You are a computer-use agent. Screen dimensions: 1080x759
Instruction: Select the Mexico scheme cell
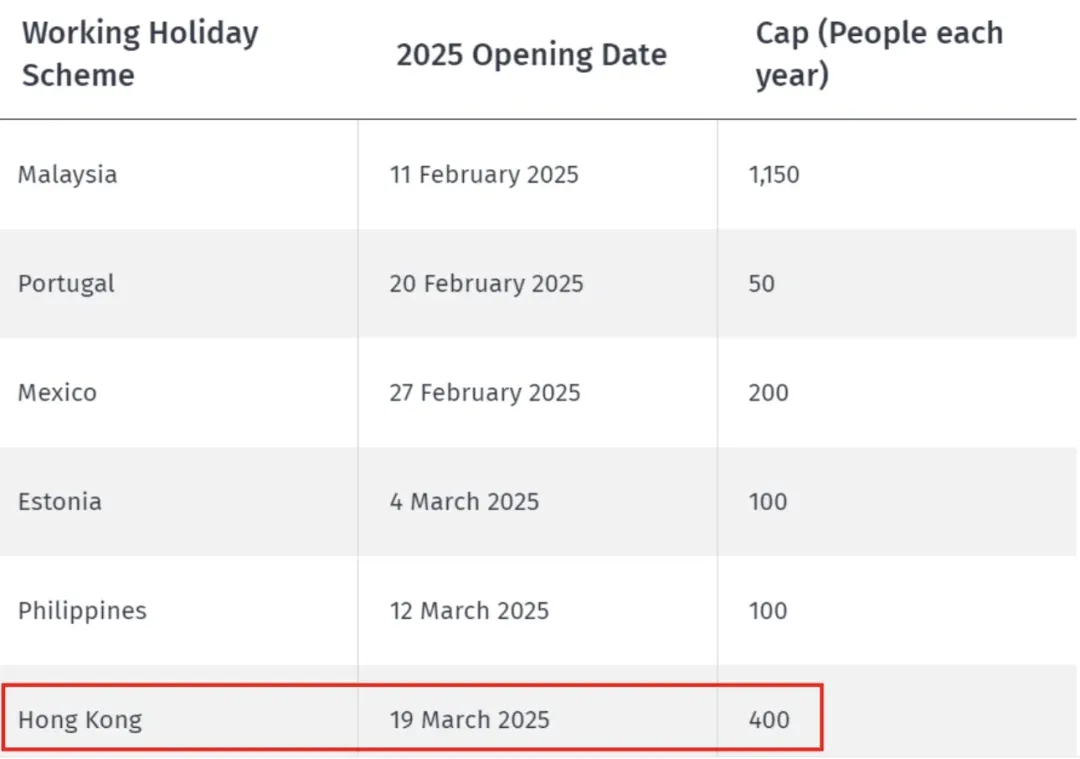pos(57,393)
